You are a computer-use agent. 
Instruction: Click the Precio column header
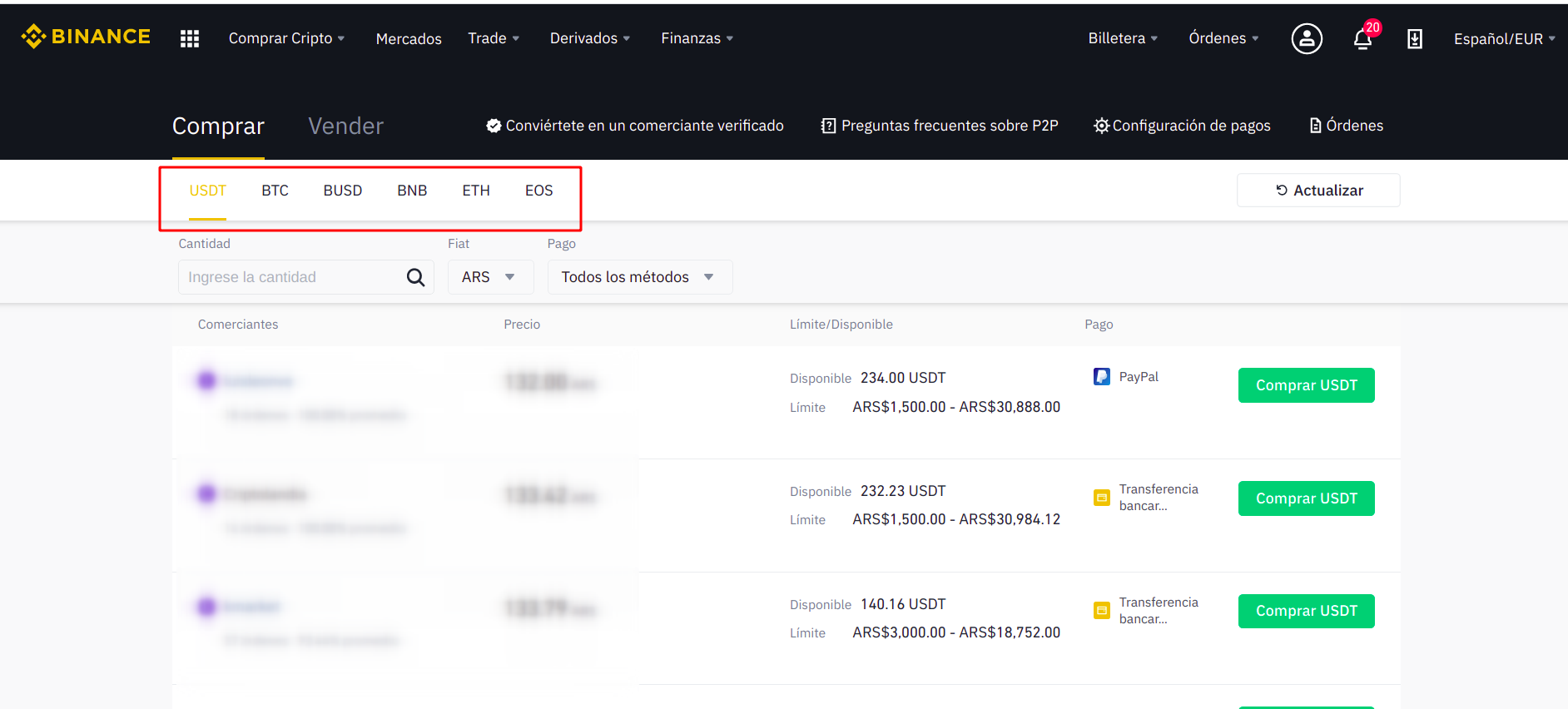pyautogui.click(x=522, y=325)
